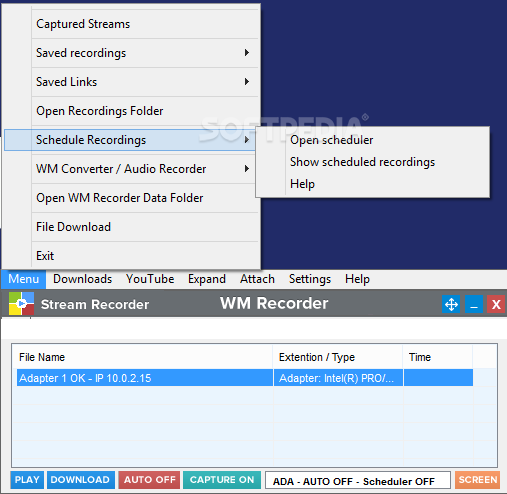Select Show scheduled recordings
Viewport: 507px width, 494px height.
coord(373,162)
